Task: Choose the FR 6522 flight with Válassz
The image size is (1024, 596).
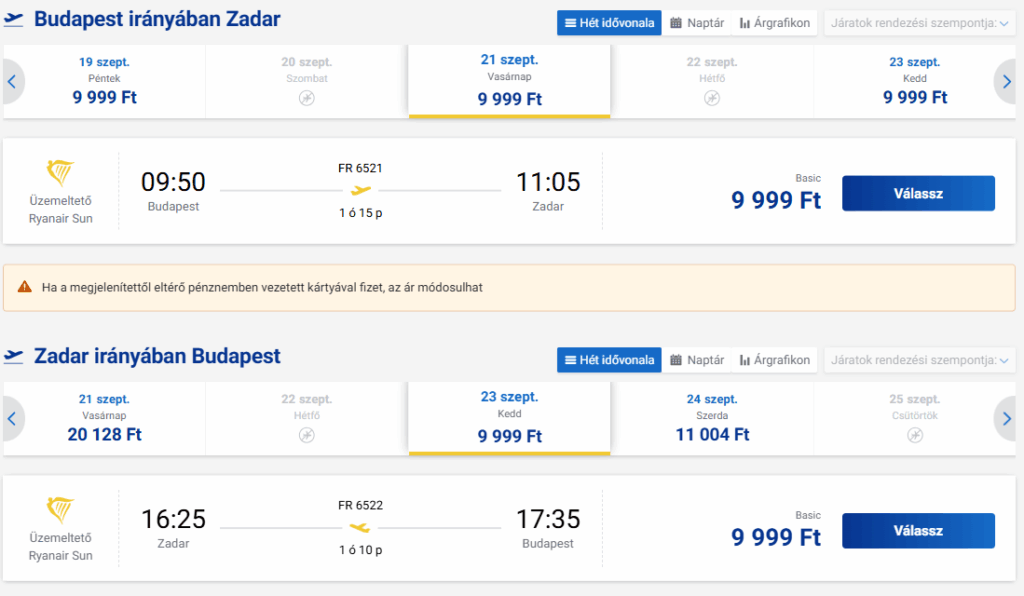Action: 918,531
